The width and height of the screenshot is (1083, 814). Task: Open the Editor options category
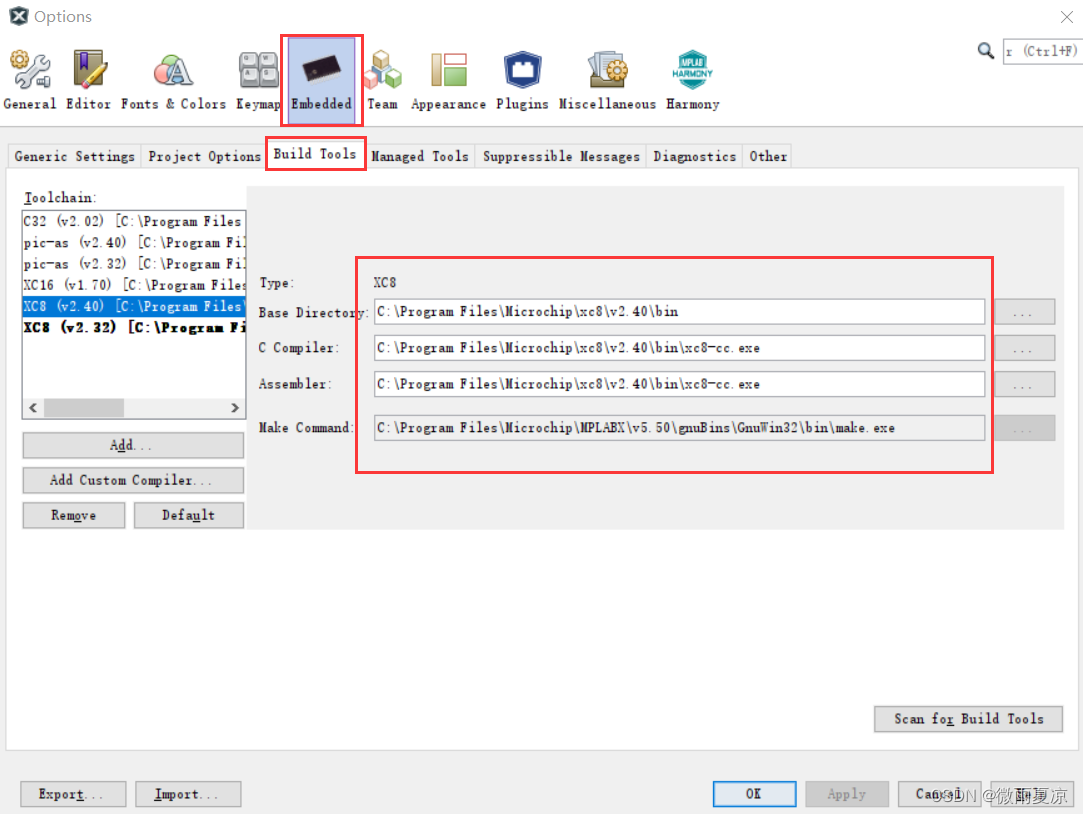coord(88,79)
